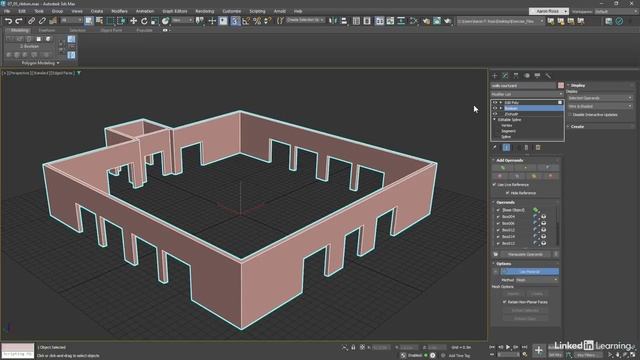Toggle Window/Crossing selection mode
Image resolution: width=640 pixels, height=360 pixels.
point(121,21)
